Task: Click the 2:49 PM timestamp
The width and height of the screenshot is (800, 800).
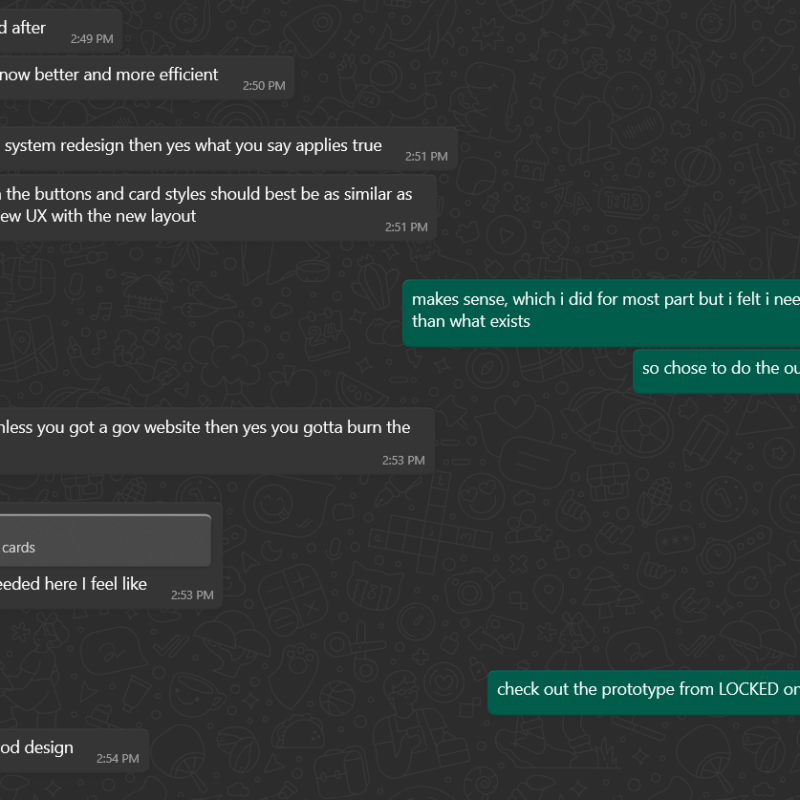Action: point(92,39)
